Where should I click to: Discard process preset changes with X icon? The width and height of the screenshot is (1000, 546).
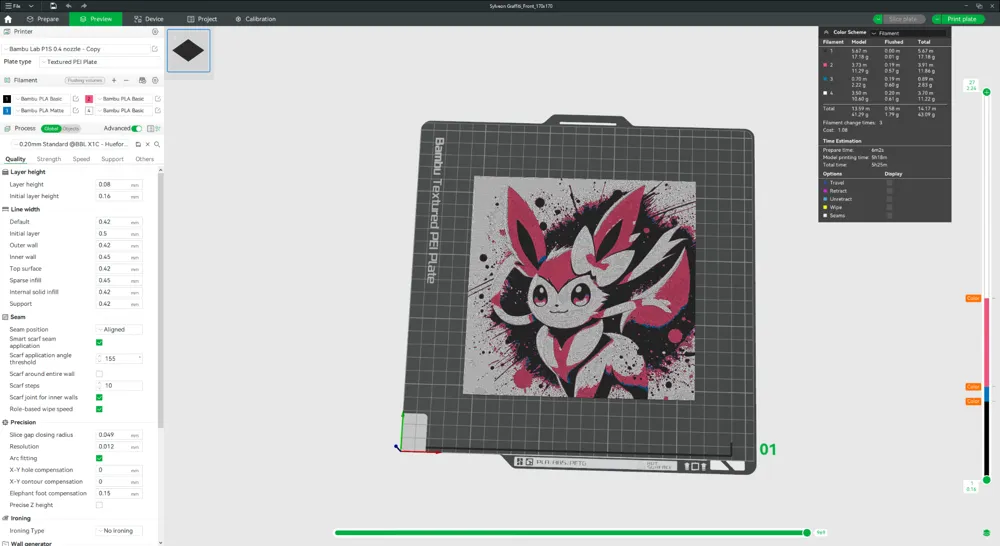click(x=147, y=144)
